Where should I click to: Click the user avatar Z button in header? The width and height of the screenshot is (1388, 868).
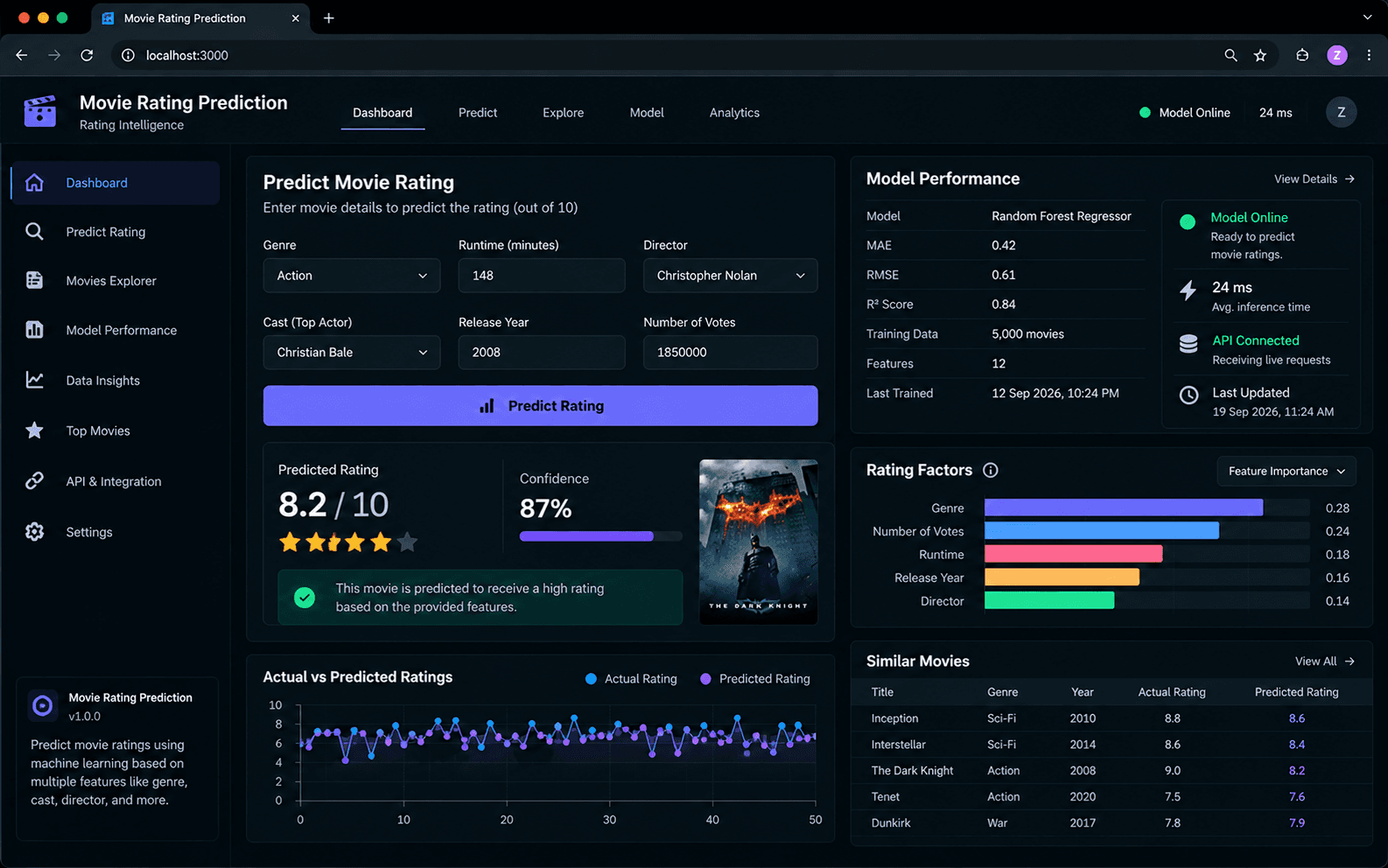[1342, 112]
